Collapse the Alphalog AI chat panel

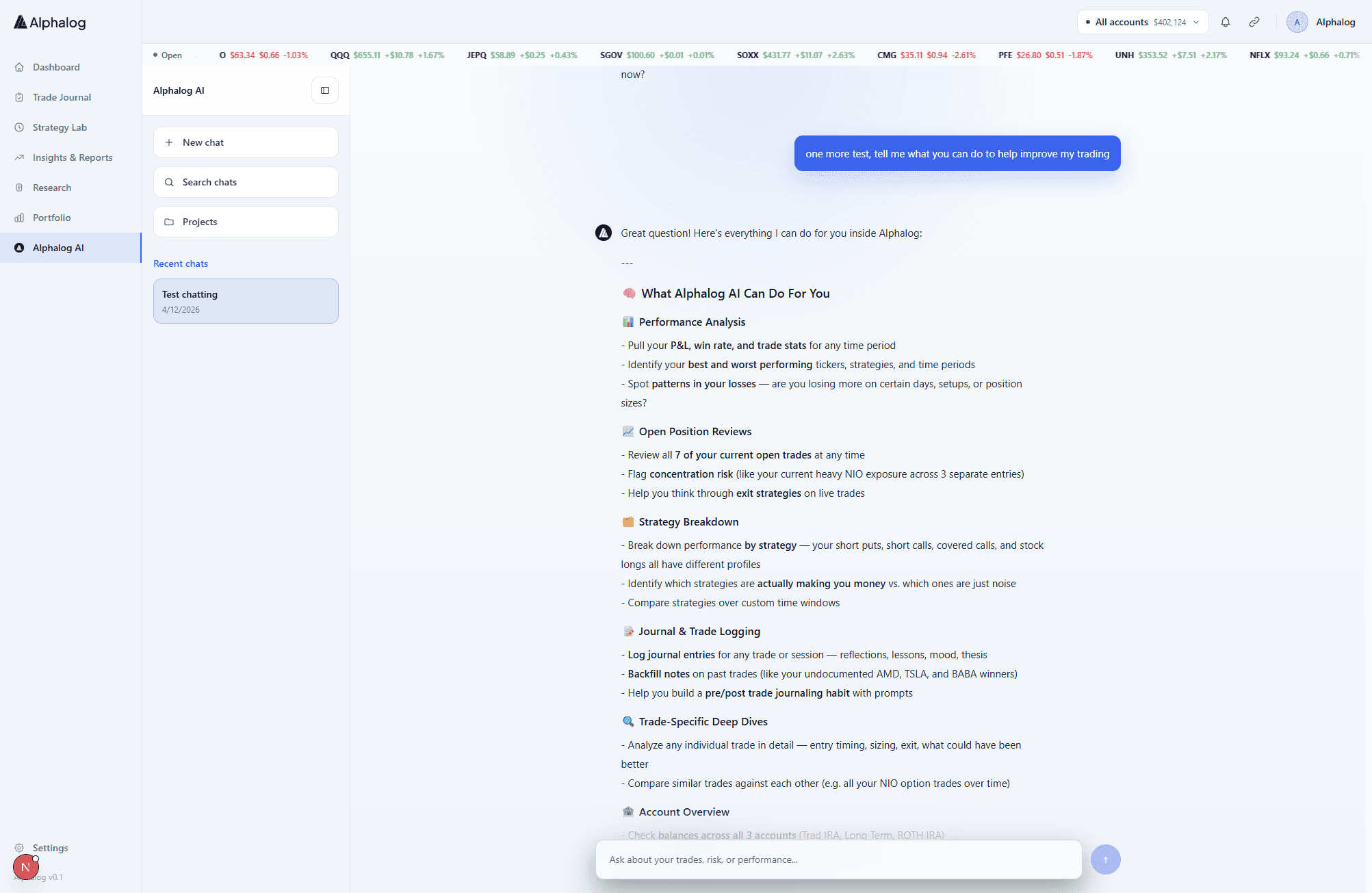pos(325,90)
